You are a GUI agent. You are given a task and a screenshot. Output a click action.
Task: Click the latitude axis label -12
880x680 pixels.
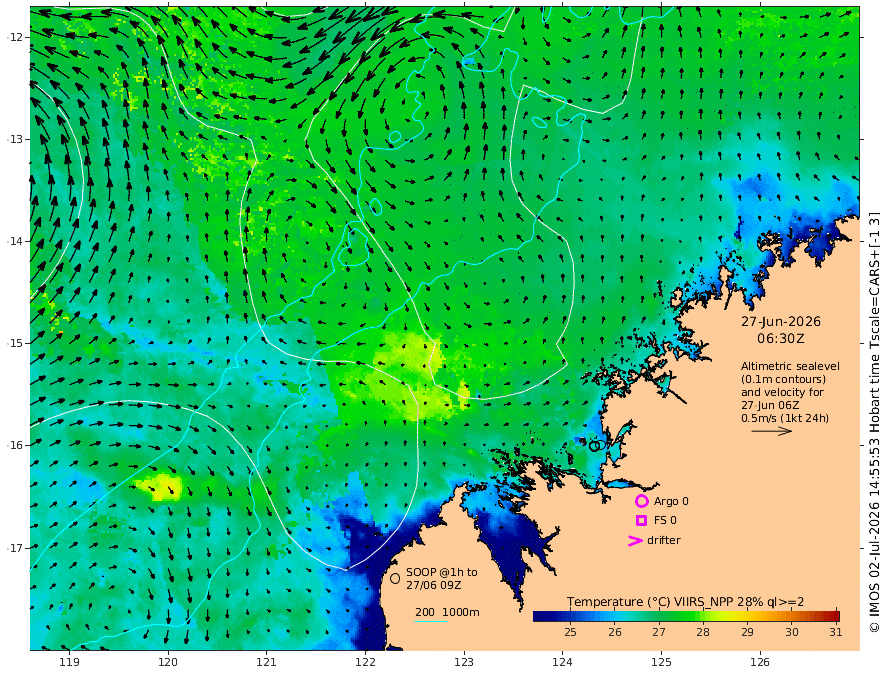[x=16, y=37]
